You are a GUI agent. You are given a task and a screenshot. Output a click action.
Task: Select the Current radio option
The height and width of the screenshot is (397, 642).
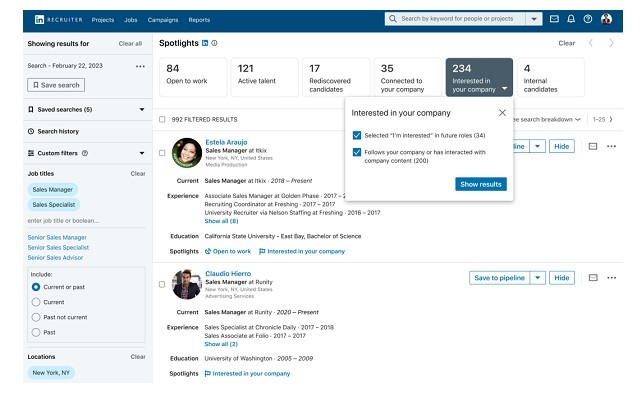tap(36, 302)
